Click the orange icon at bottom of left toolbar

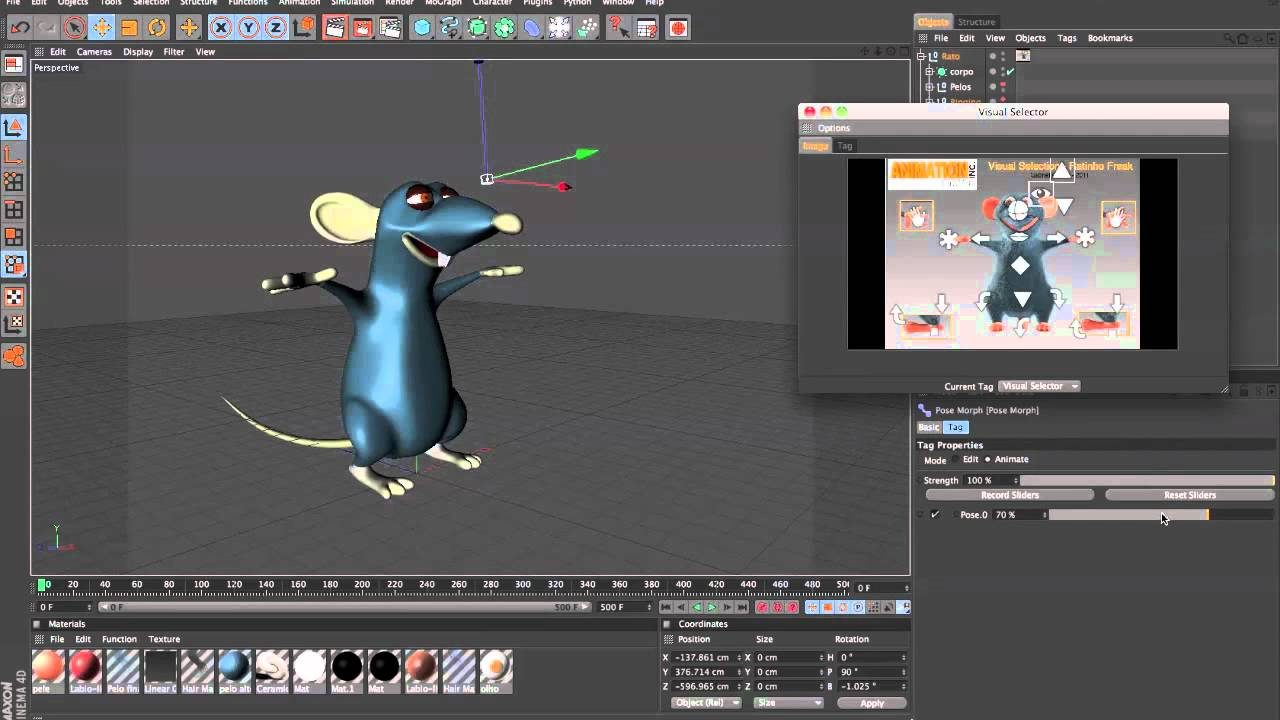point(14,356)
